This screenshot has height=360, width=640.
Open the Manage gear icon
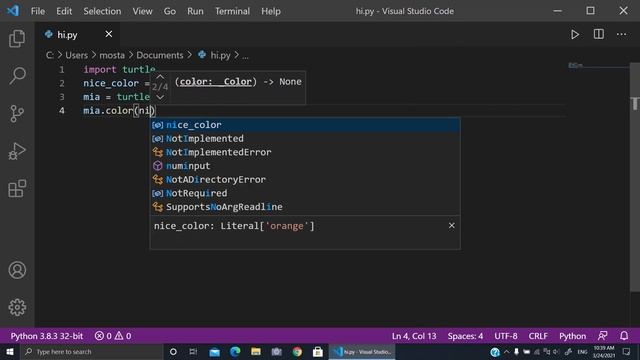[x=17, y=307]
